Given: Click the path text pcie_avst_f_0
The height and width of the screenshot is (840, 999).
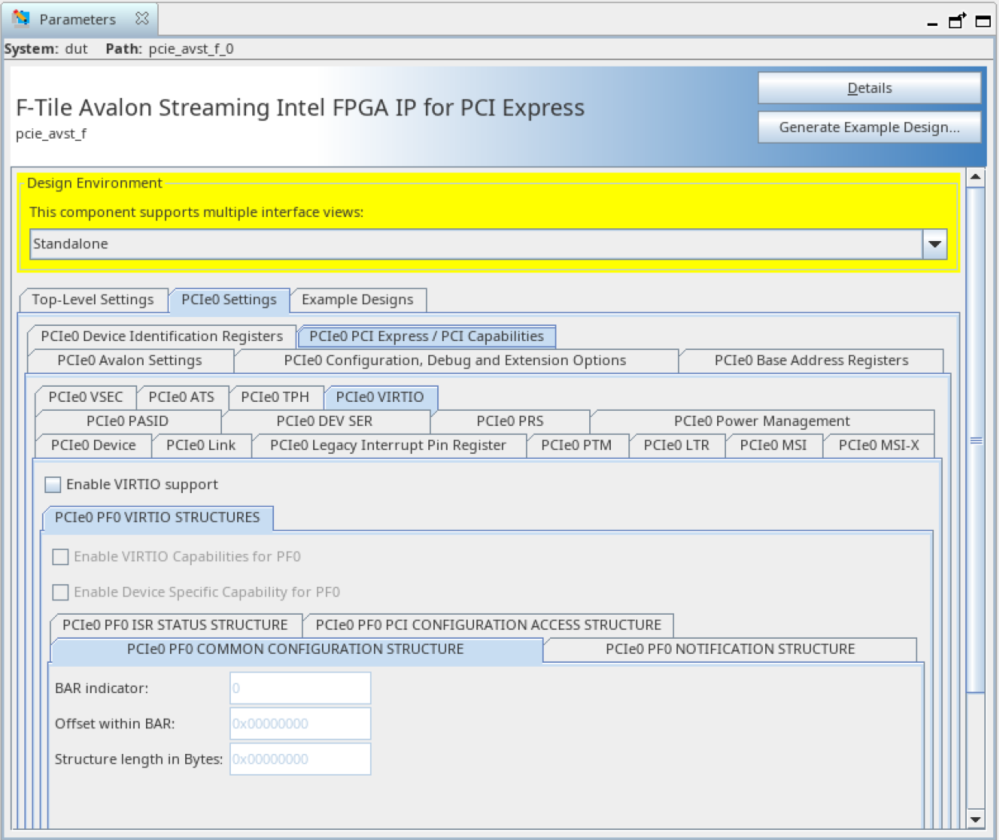Looking at the screenshot, I should 191,49.
